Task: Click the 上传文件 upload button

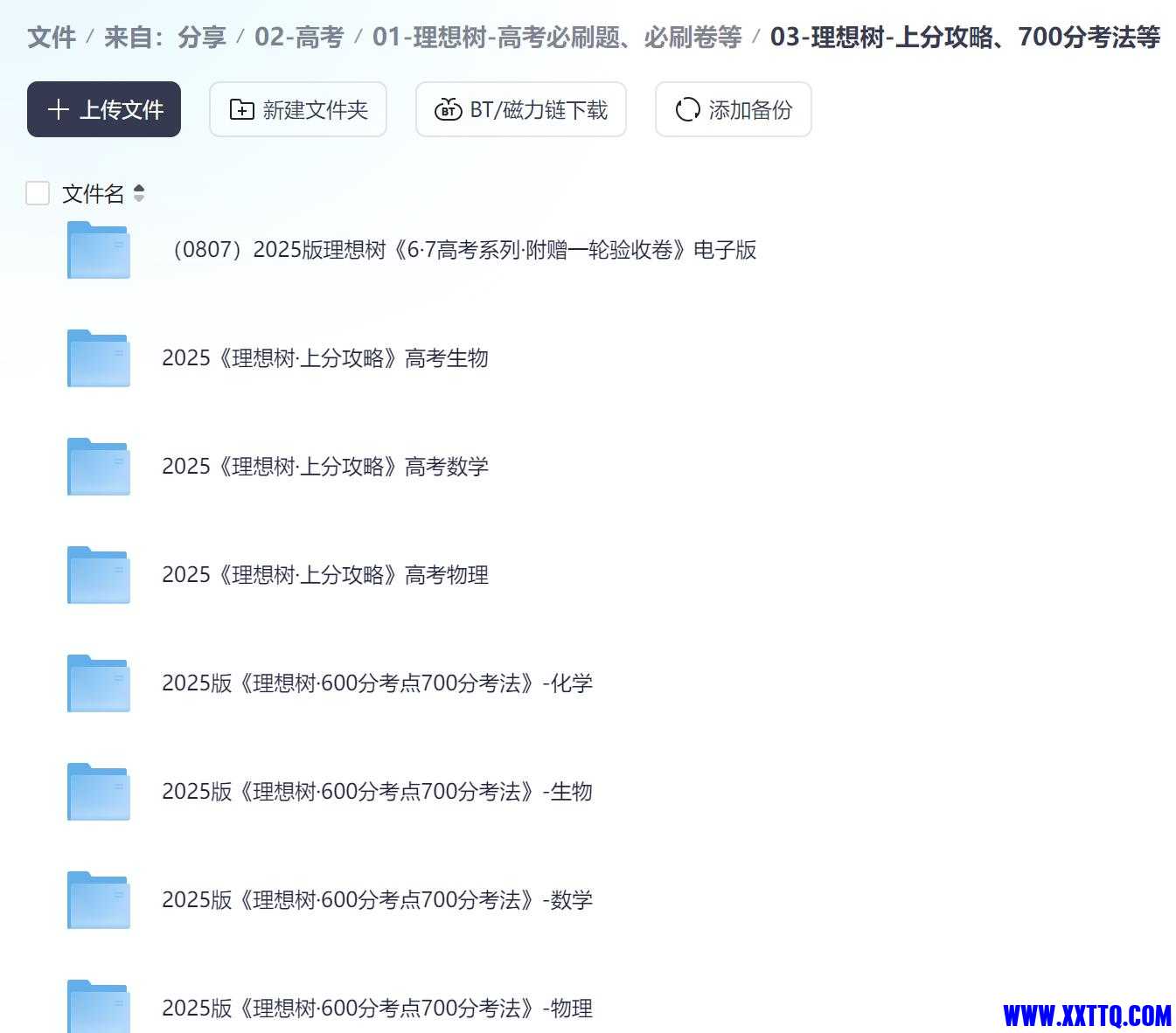Action: [x=104, y=109]
